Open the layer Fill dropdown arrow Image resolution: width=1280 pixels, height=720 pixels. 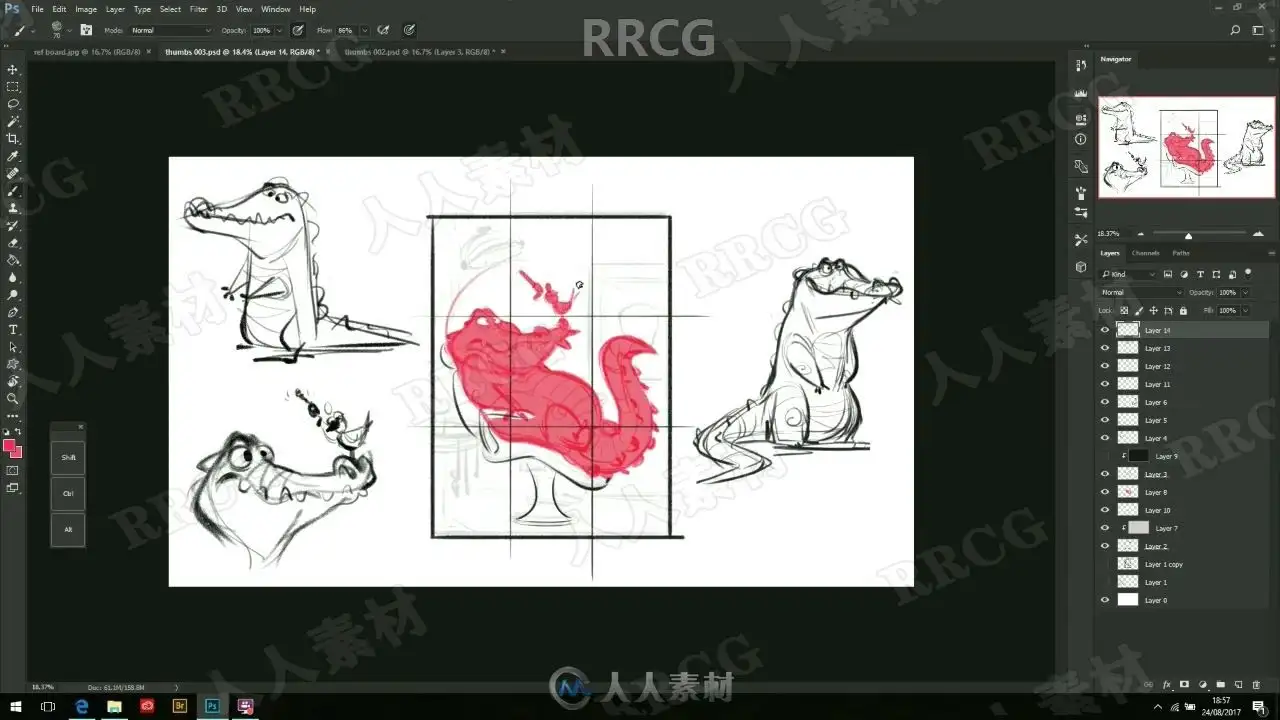pos(1245,311)
